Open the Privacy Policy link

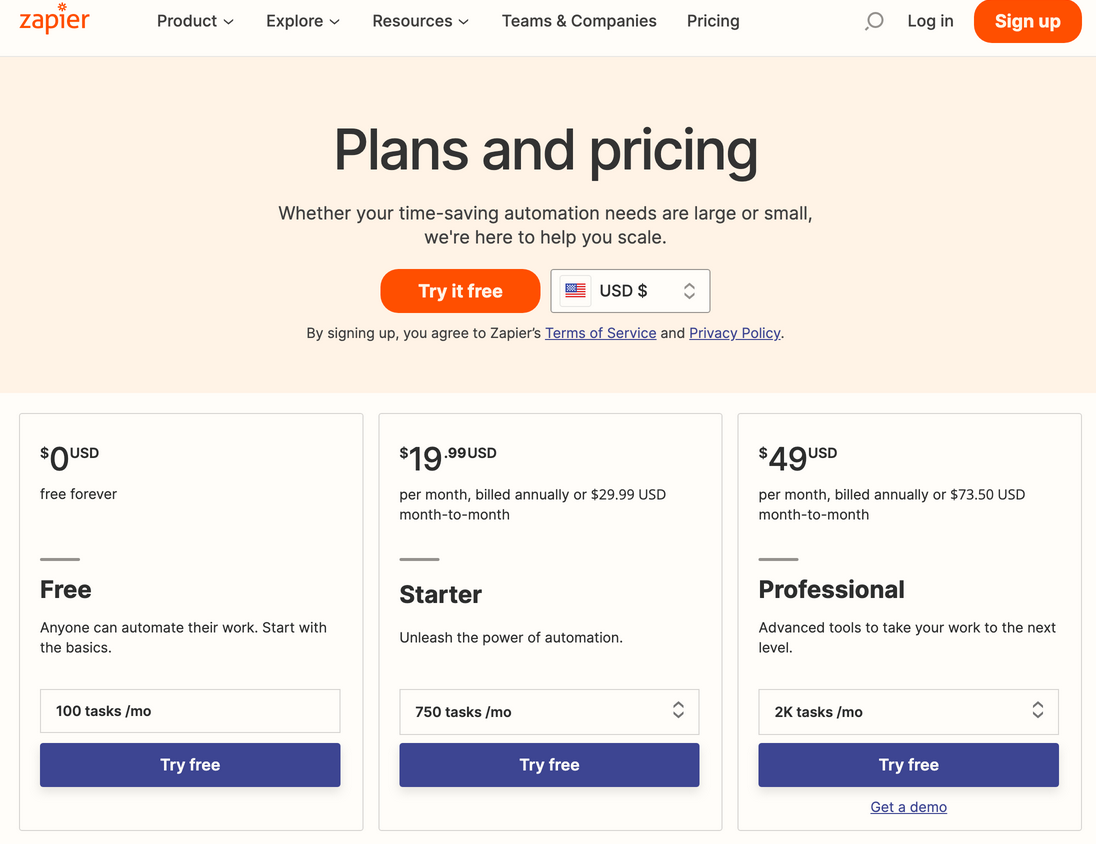tap(735, 333)
